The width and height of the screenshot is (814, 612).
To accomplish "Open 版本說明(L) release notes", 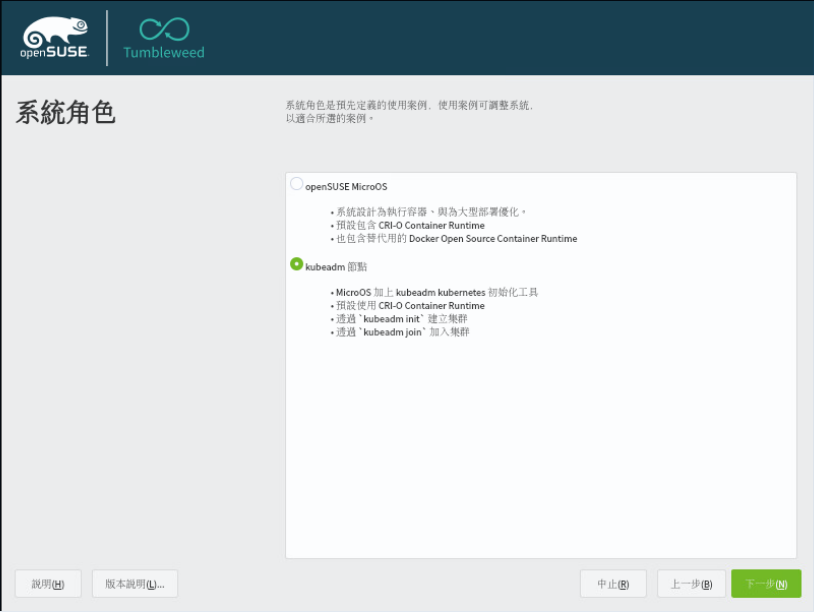I will [x=135, y=584].
